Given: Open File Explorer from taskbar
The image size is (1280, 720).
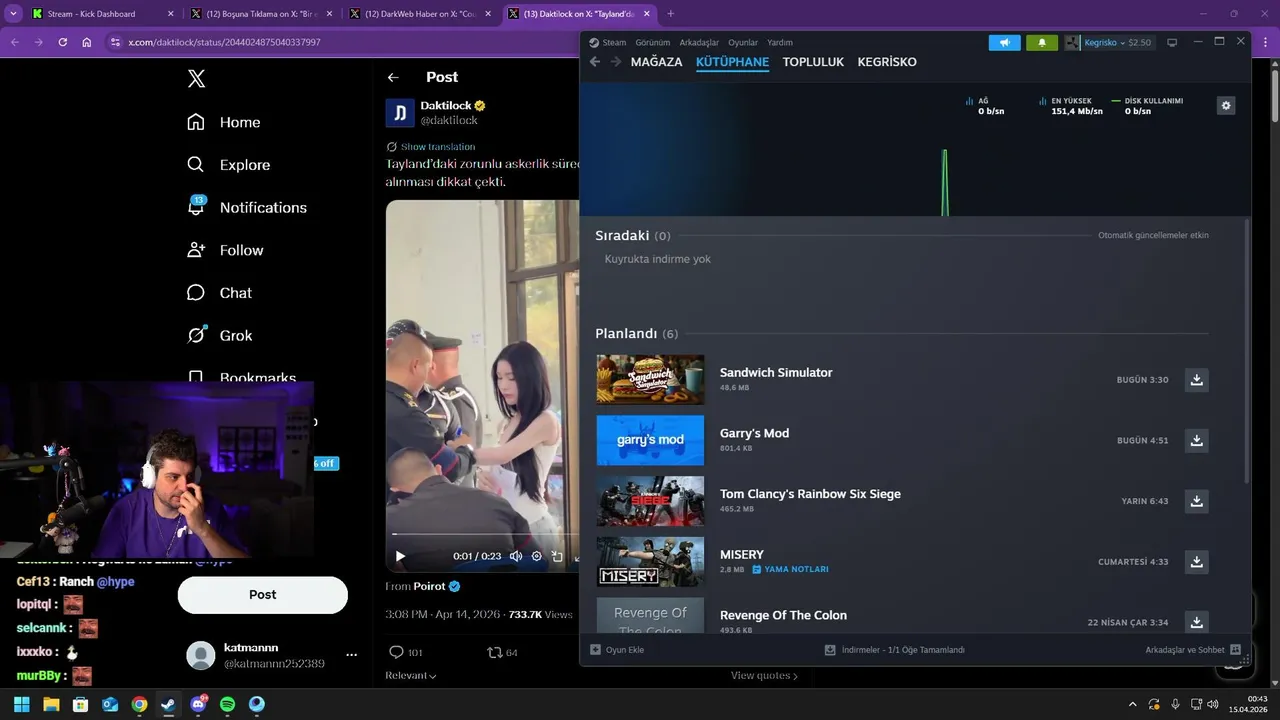Looking at the screenshot, I should click(x=51, y=704).
